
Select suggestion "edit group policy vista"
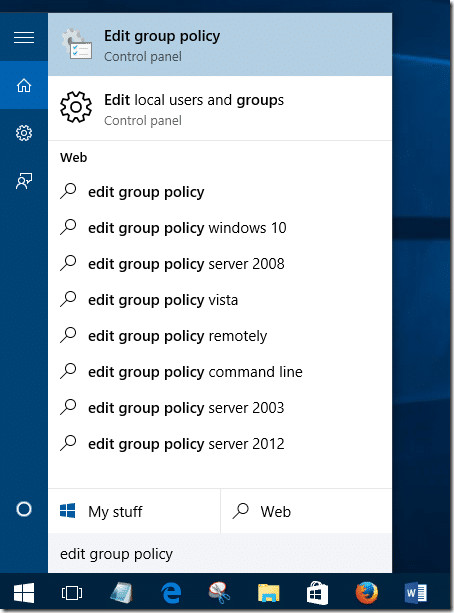point(220,300)
